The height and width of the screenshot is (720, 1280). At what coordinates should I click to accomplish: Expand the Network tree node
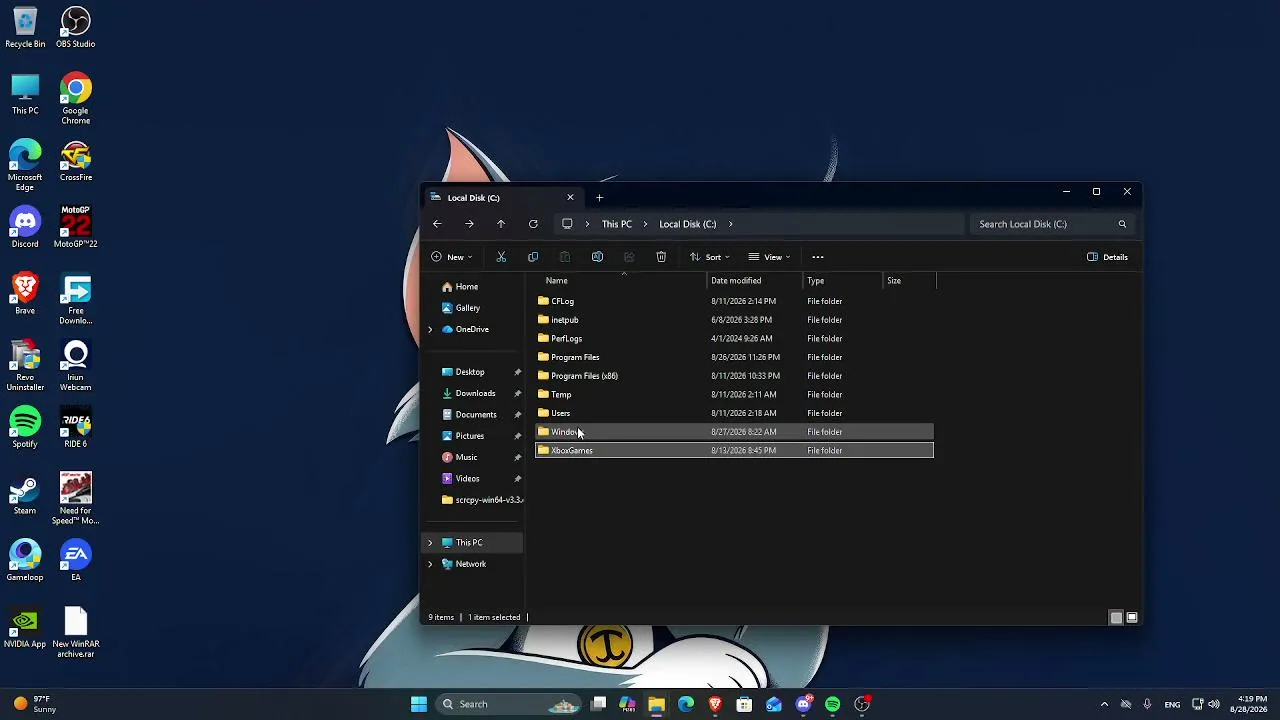(431, 564)
